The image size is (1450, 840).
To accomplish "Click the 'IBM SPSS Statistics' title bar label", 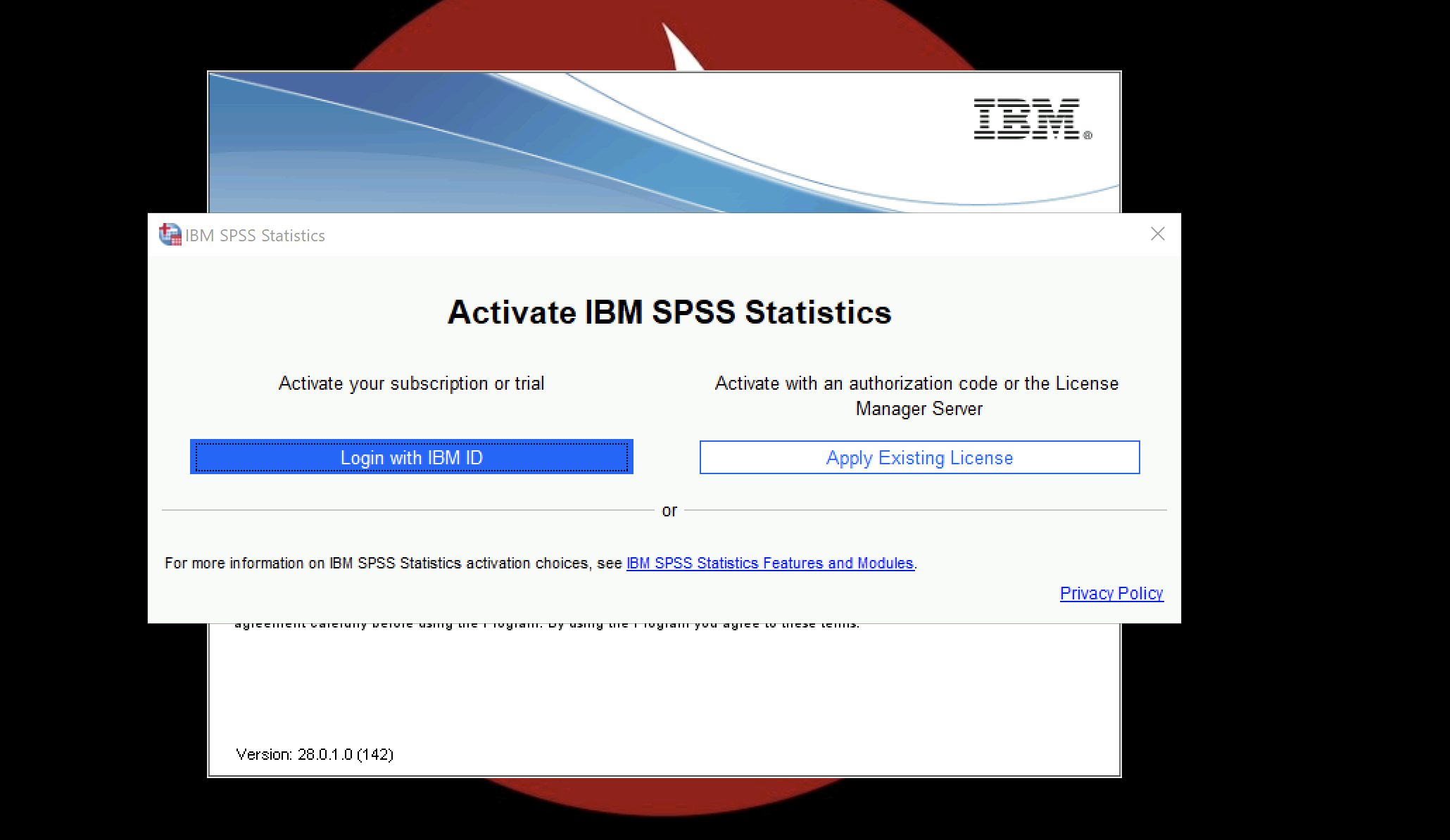I will click(255, 236).
